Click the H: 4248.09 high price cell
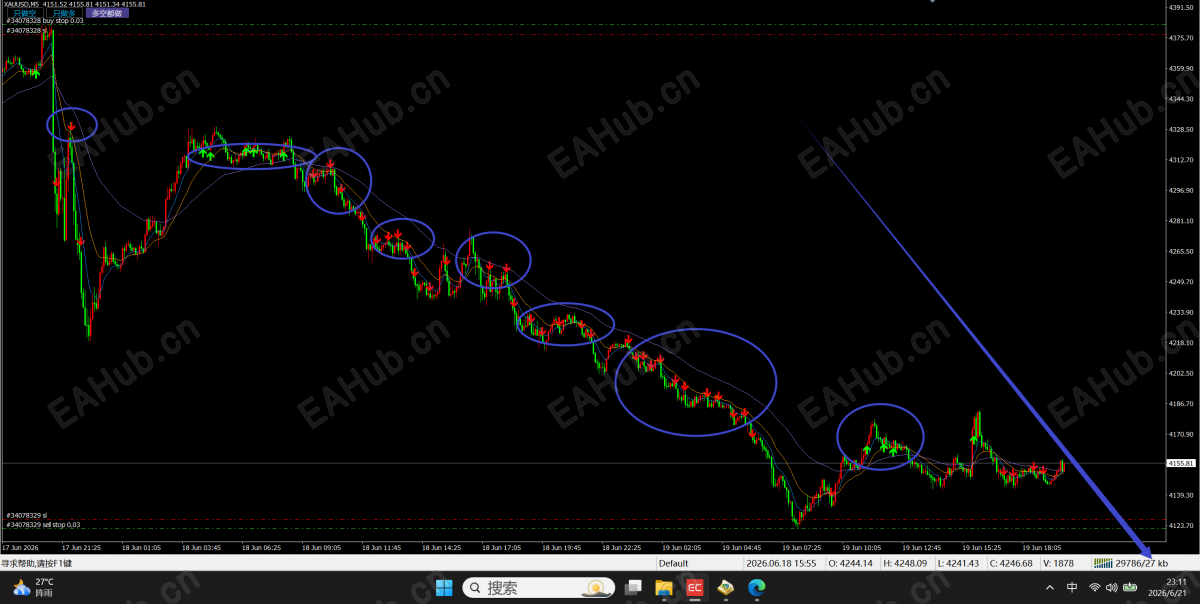The image size is (1200, 604). (904, 563)
